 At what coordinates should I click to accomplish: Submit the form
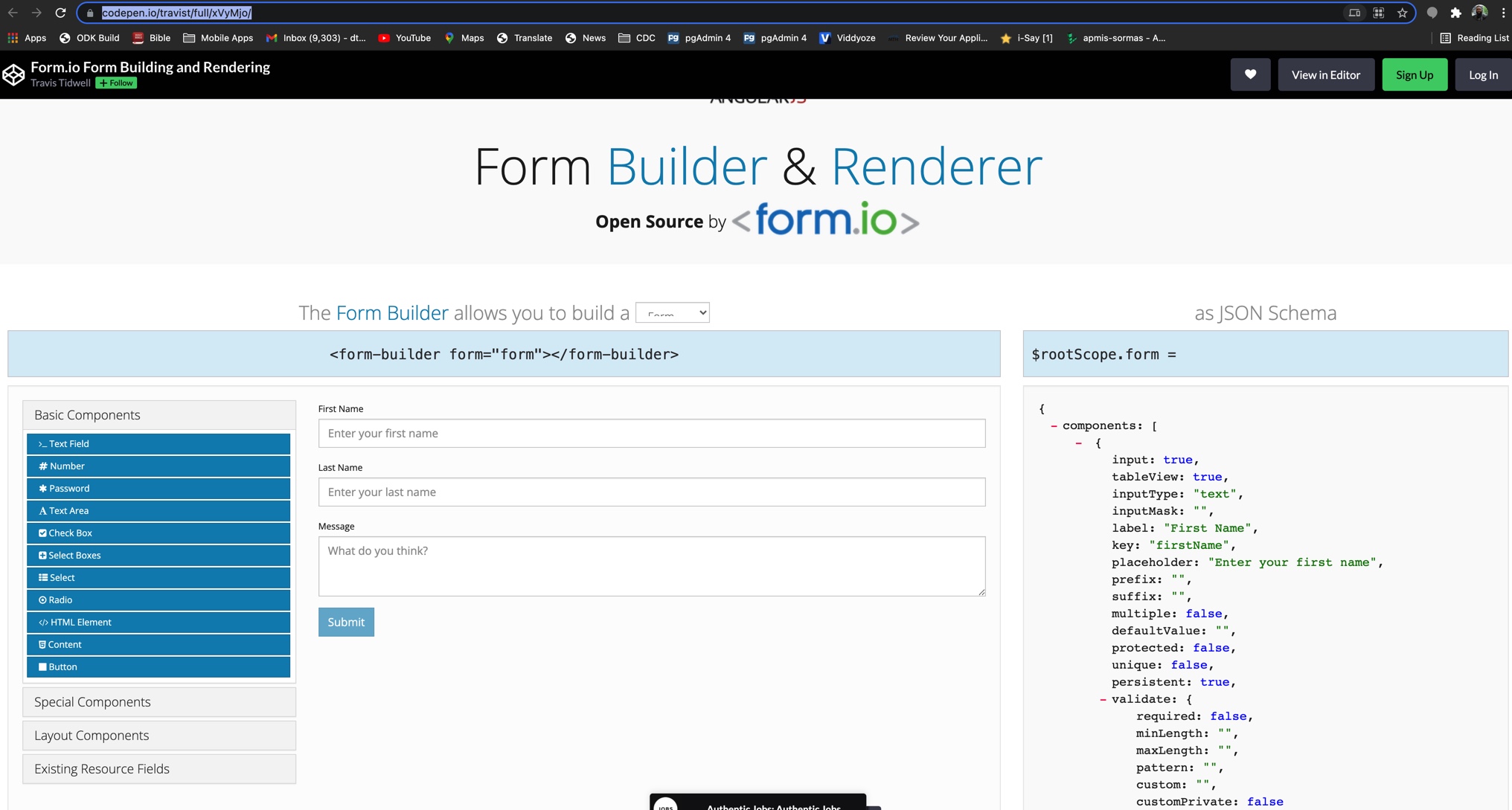coord(345,622)
